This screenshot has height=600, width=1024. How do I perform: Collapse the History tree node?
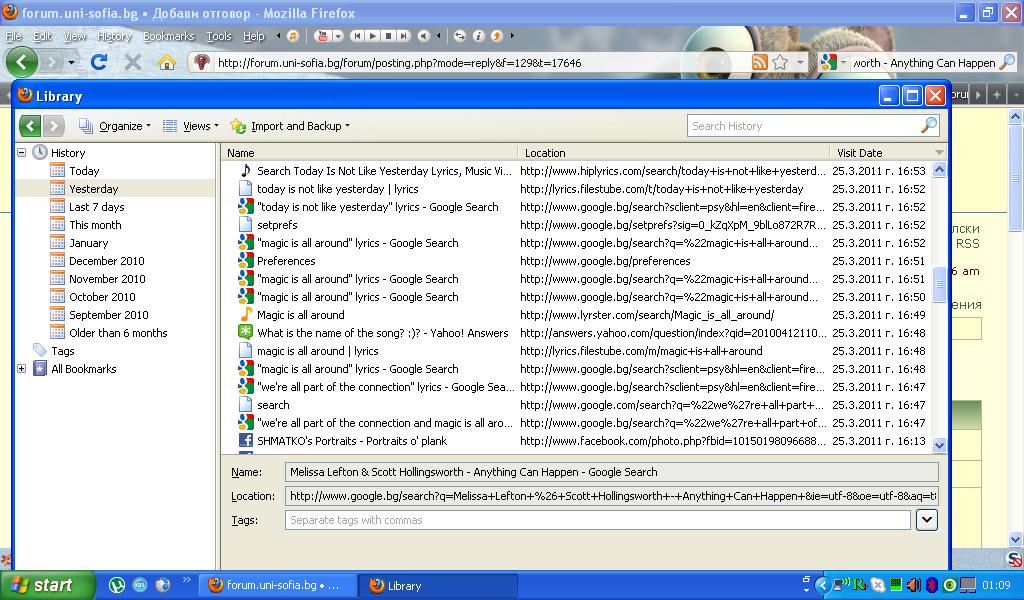21,153
